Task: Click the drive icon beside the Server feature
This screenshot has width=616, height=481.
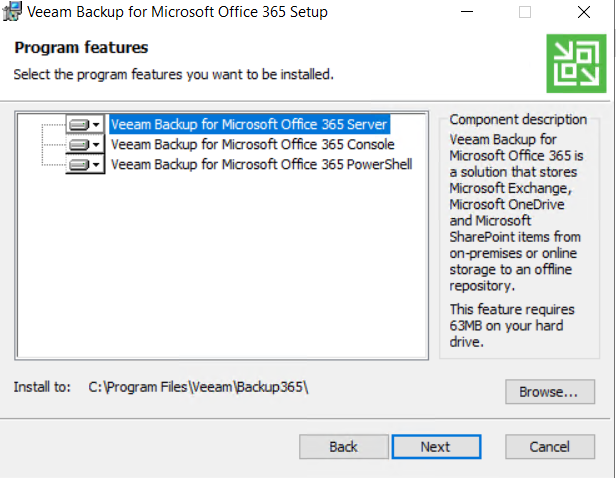Action: [x=79, y=125]
